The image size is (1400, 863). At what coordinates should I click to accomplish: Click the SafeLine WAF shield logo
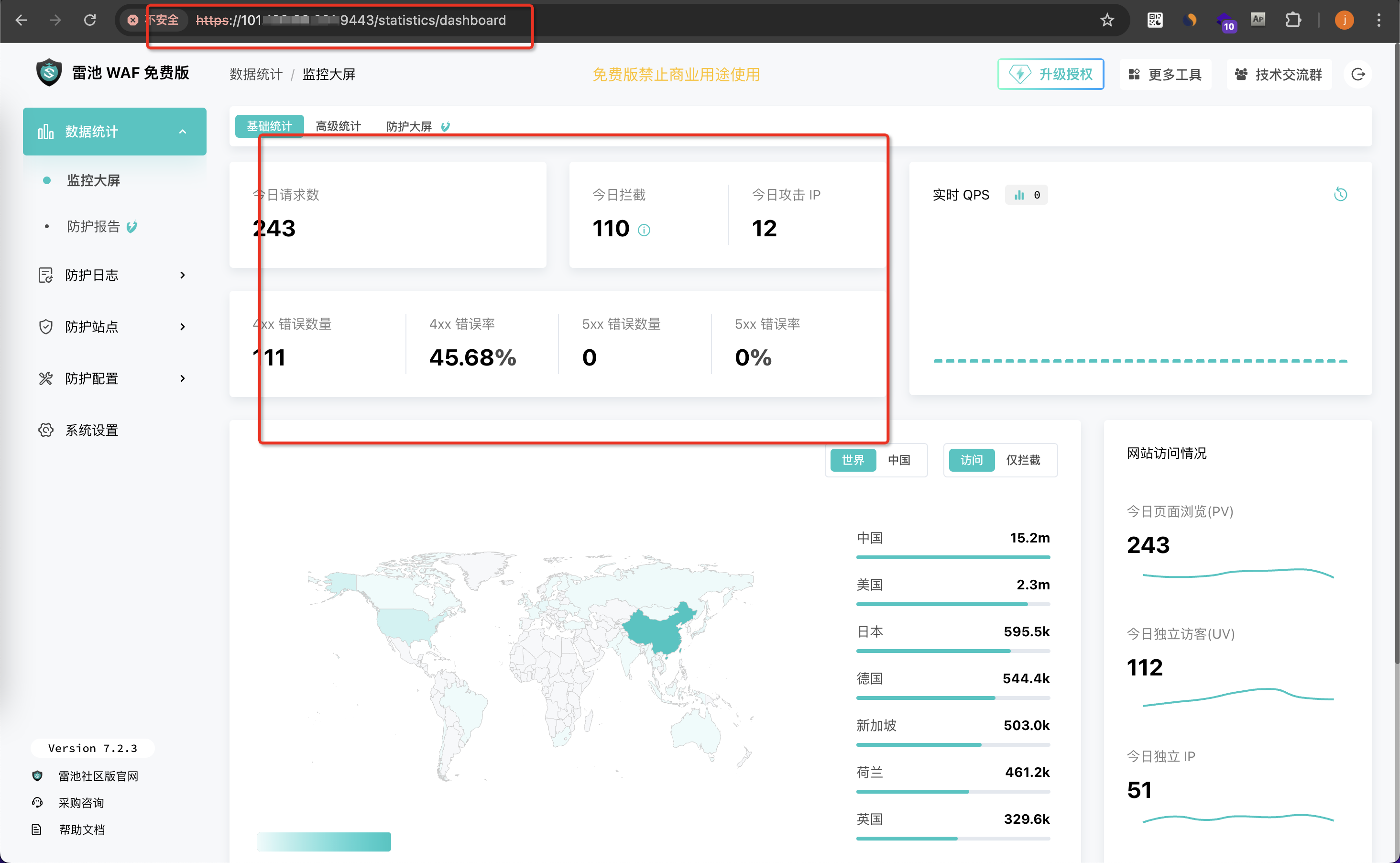click(x=49, y=73)
